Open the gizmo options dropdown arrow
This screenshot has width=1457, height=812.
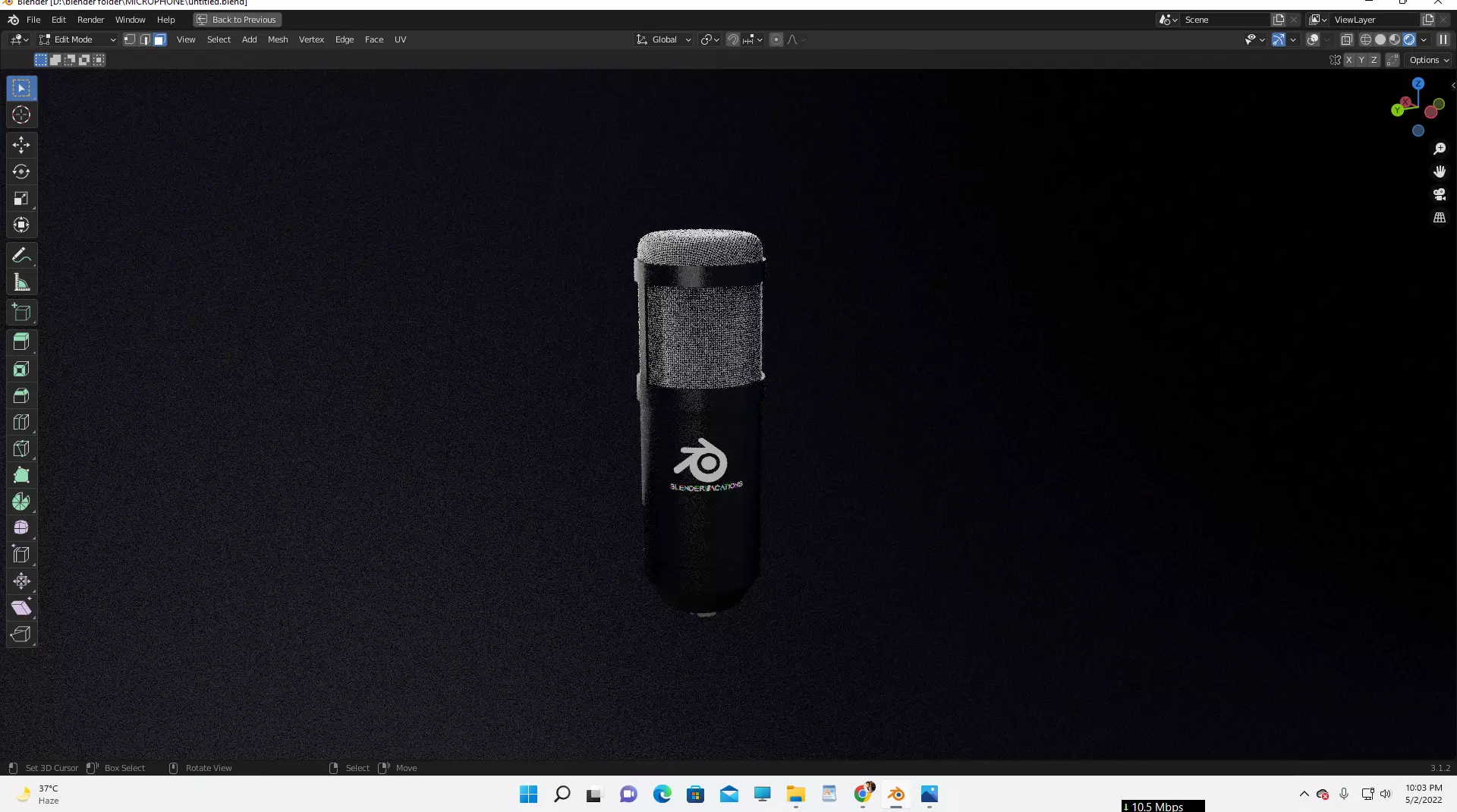click(x=1293, y=39)
